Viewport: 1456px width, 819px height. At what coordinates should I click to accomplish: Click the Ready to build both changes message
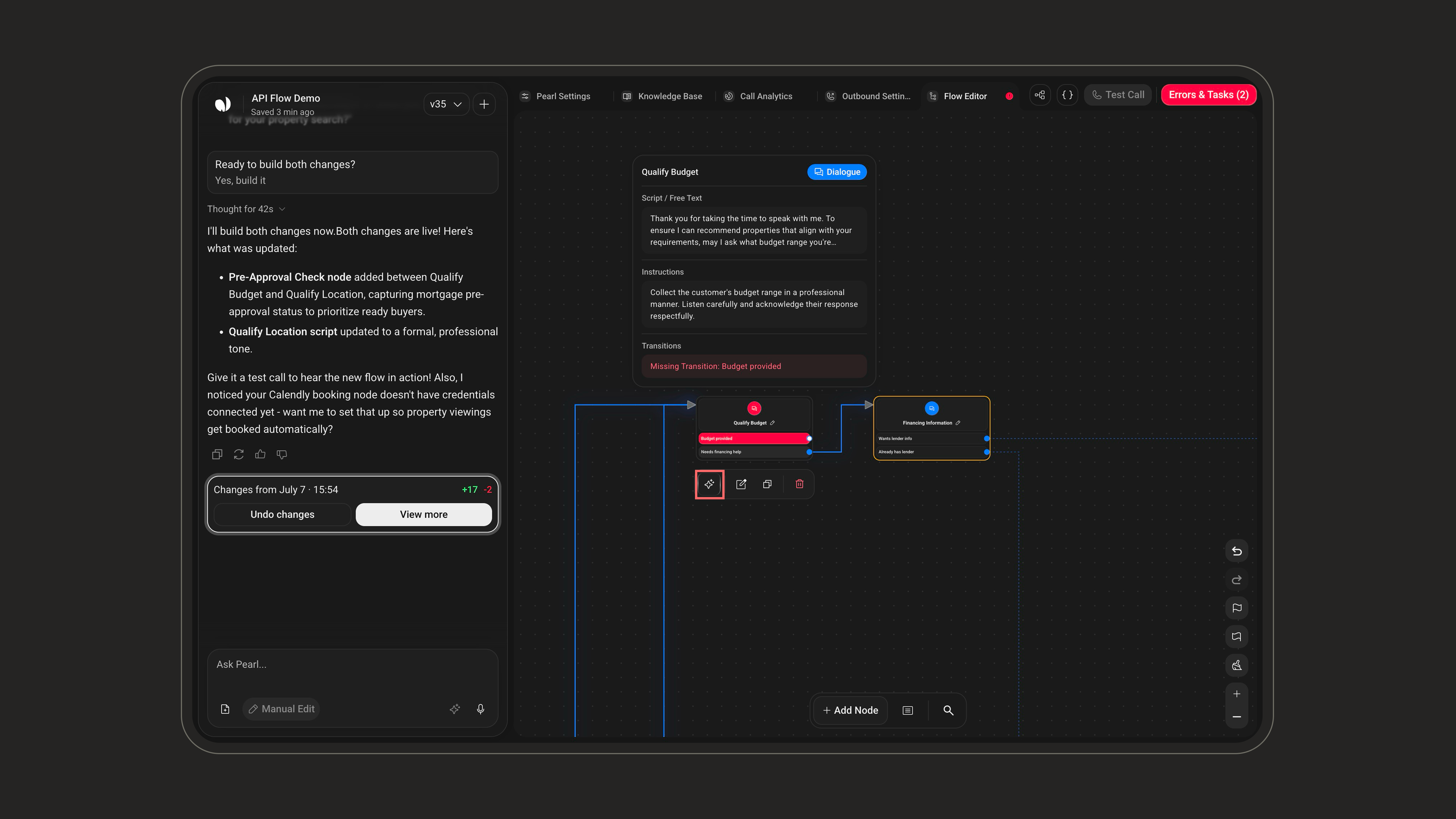pos(352,172)
